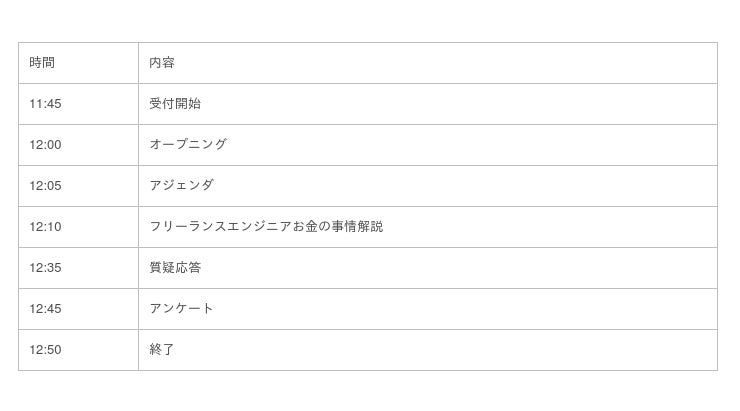Click the word エンジニア in the table

click(x=259, y=227)
